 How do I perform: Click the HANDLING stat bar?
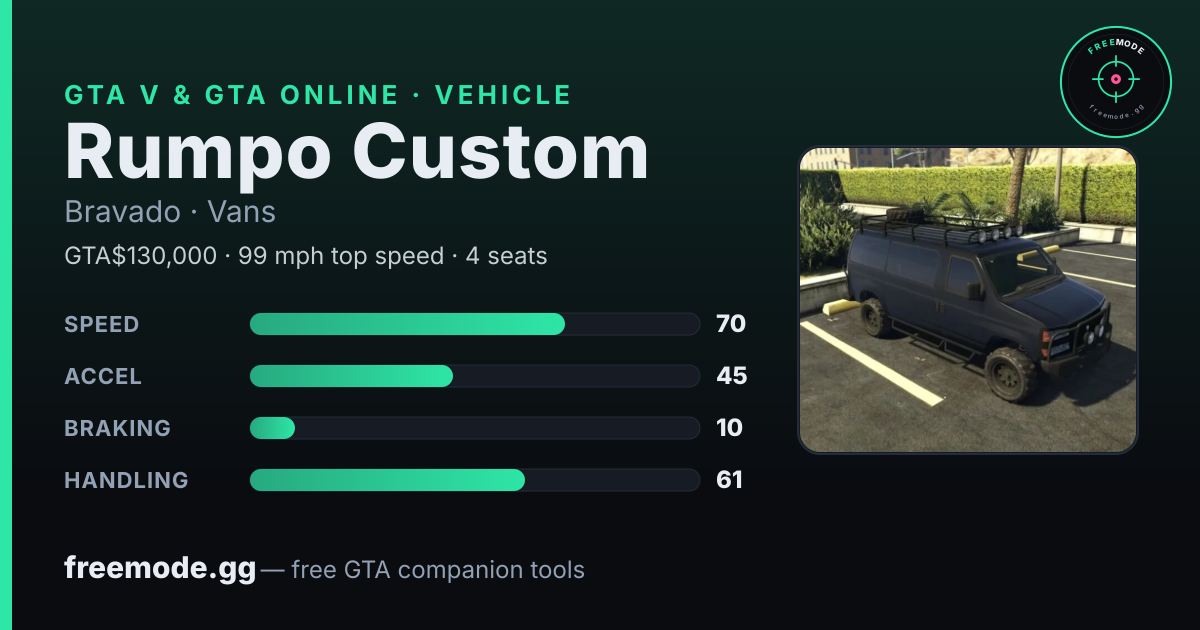pyautogui.click(x=474, y=480)
